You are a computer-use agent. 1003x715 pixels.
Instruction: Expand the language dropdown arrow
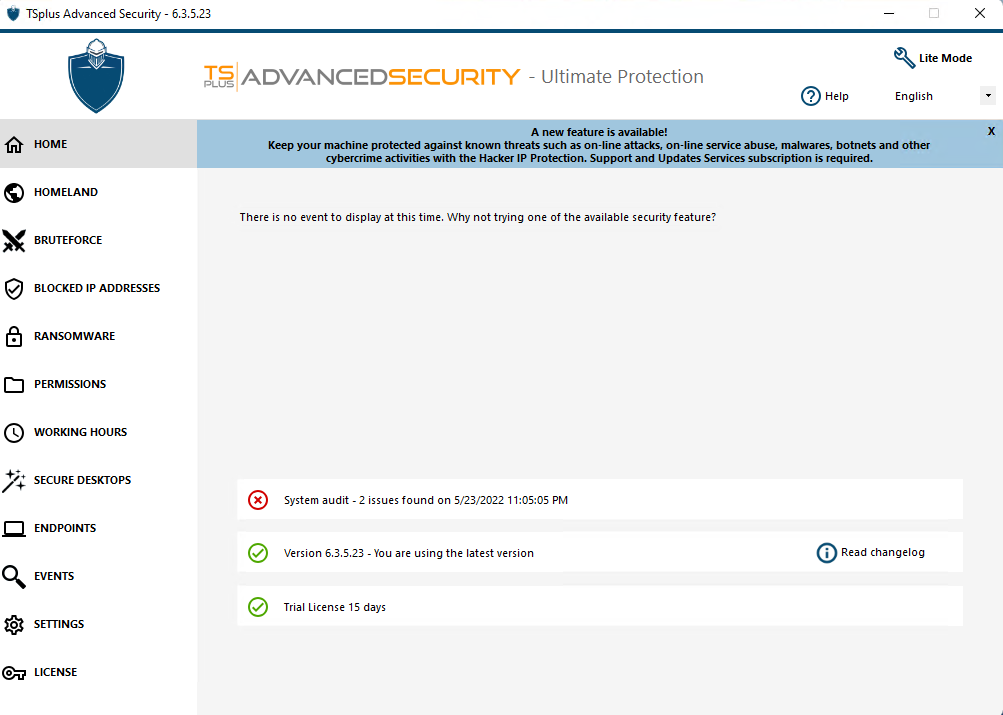pos(988,96)
